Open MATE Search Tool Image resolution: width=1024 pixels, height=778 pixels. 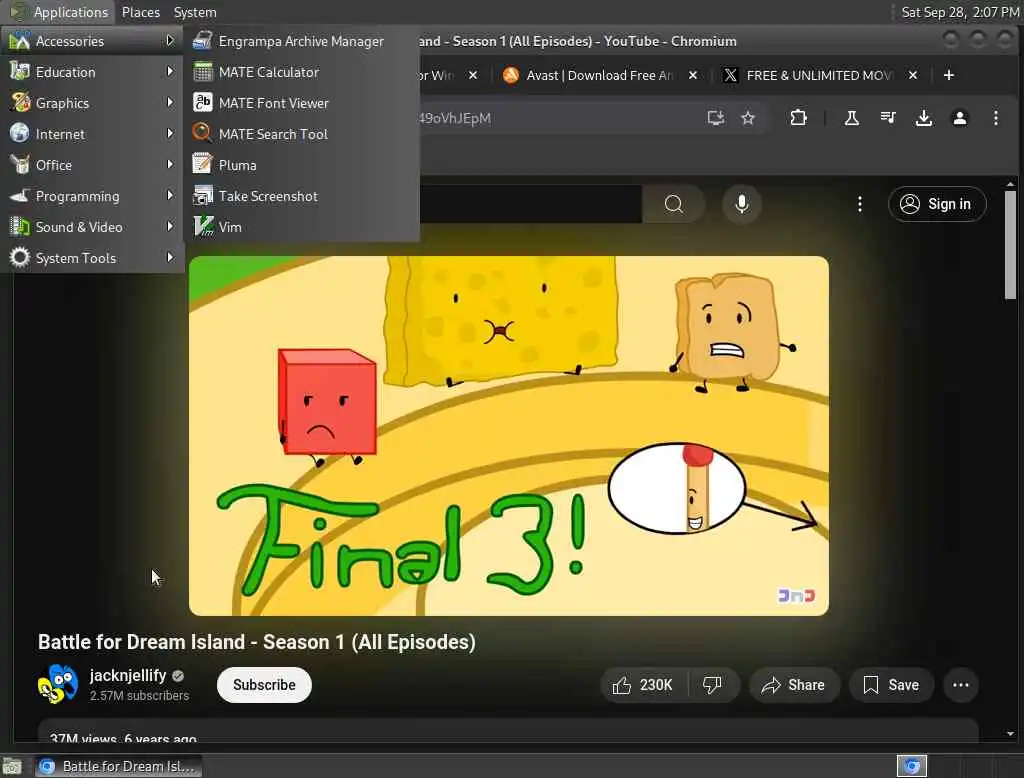301,134
